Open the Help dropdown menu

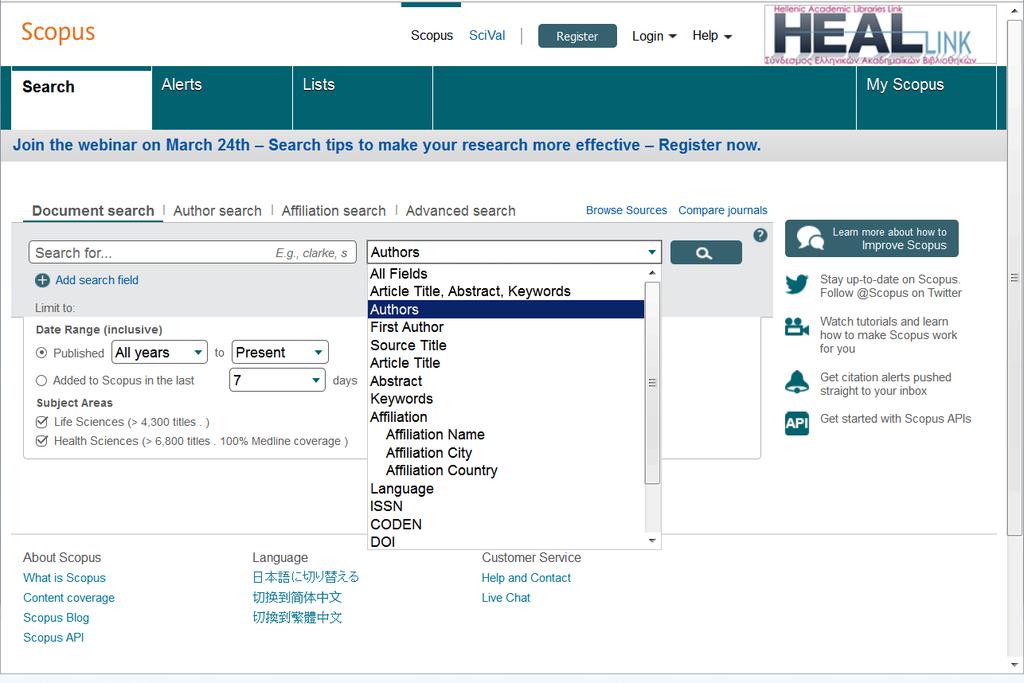point(712,36)
